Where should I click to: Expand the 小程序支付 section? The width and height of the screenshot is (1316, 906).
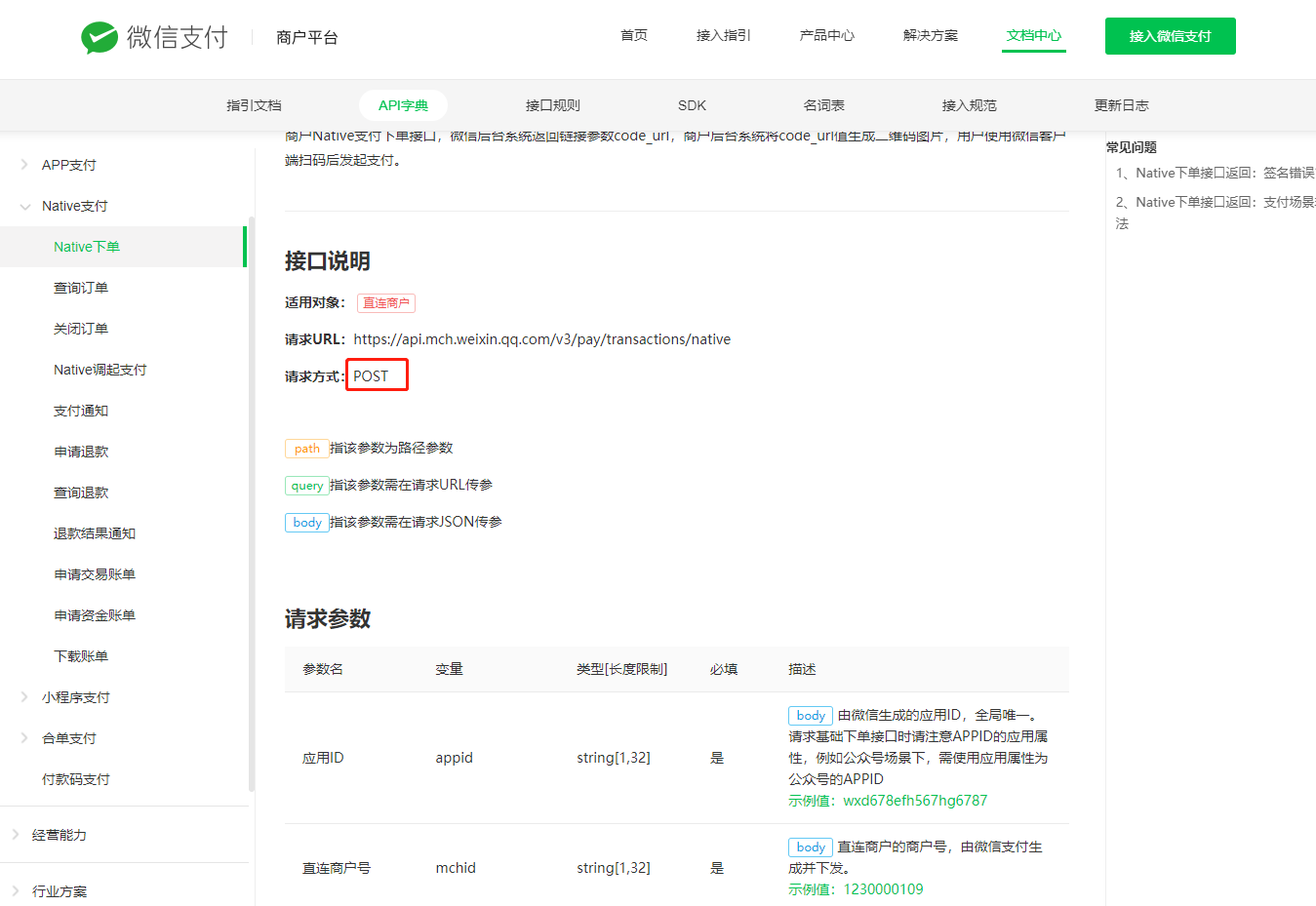(78, 696)
